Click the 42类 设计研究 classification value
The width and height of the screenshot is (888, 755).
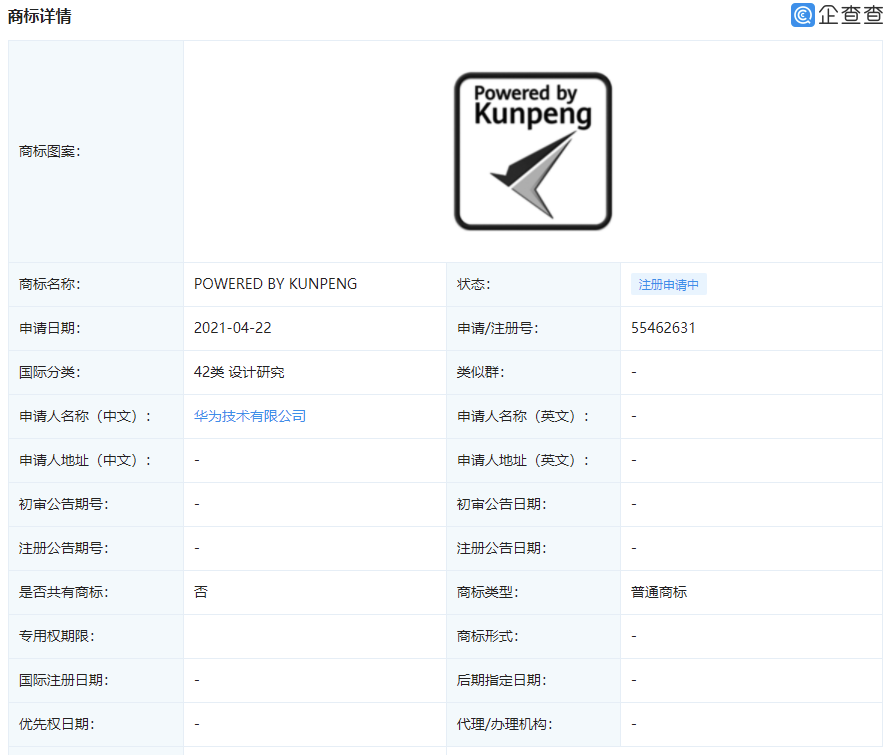click(x=239, y=372)
